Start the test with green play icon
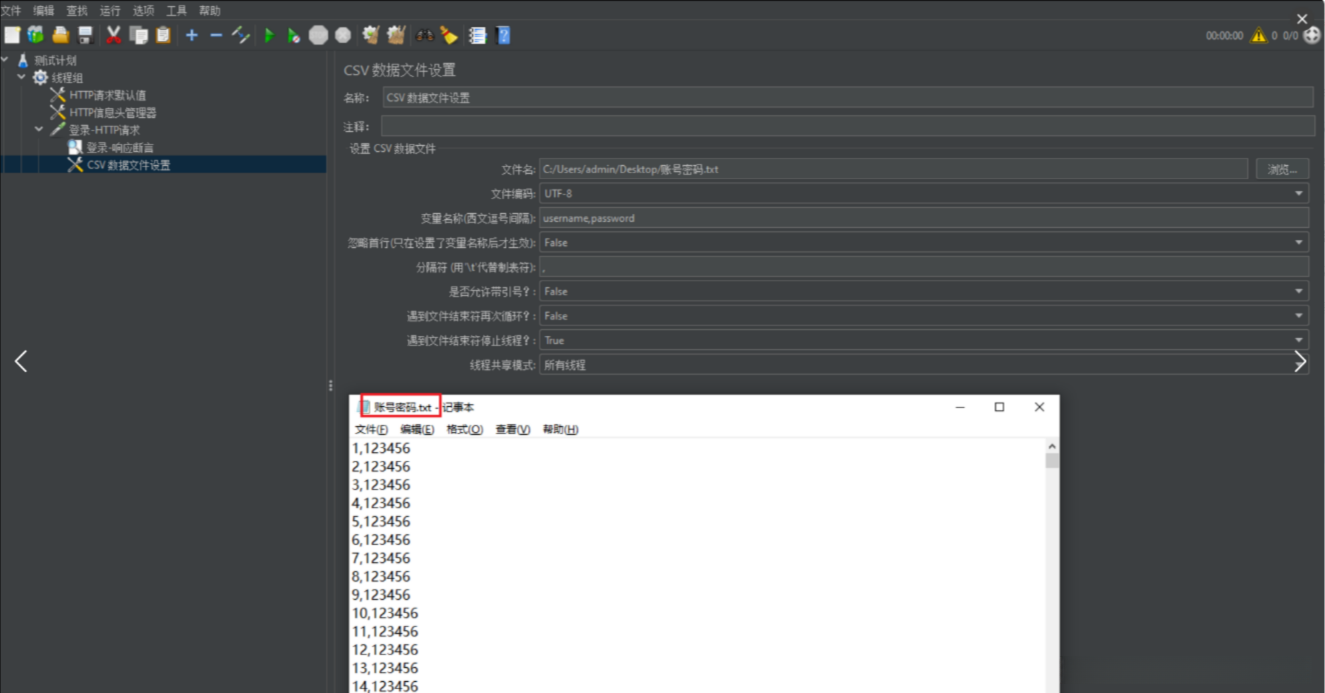This screenshot has height=693, width=1325. click(269, 35)
